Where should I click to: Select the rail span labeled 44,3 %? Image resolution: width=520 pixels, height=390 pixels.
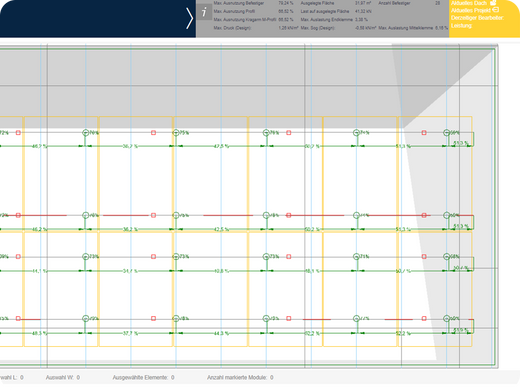pyautogui.click(x=221, y=333)
